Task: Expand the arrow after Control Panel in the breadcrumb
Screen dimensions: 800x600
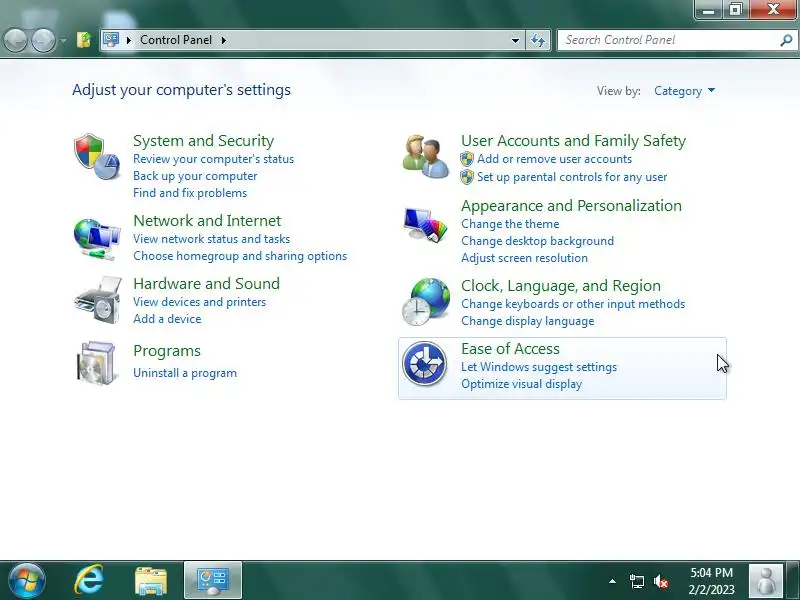Action: coord(223,40)
